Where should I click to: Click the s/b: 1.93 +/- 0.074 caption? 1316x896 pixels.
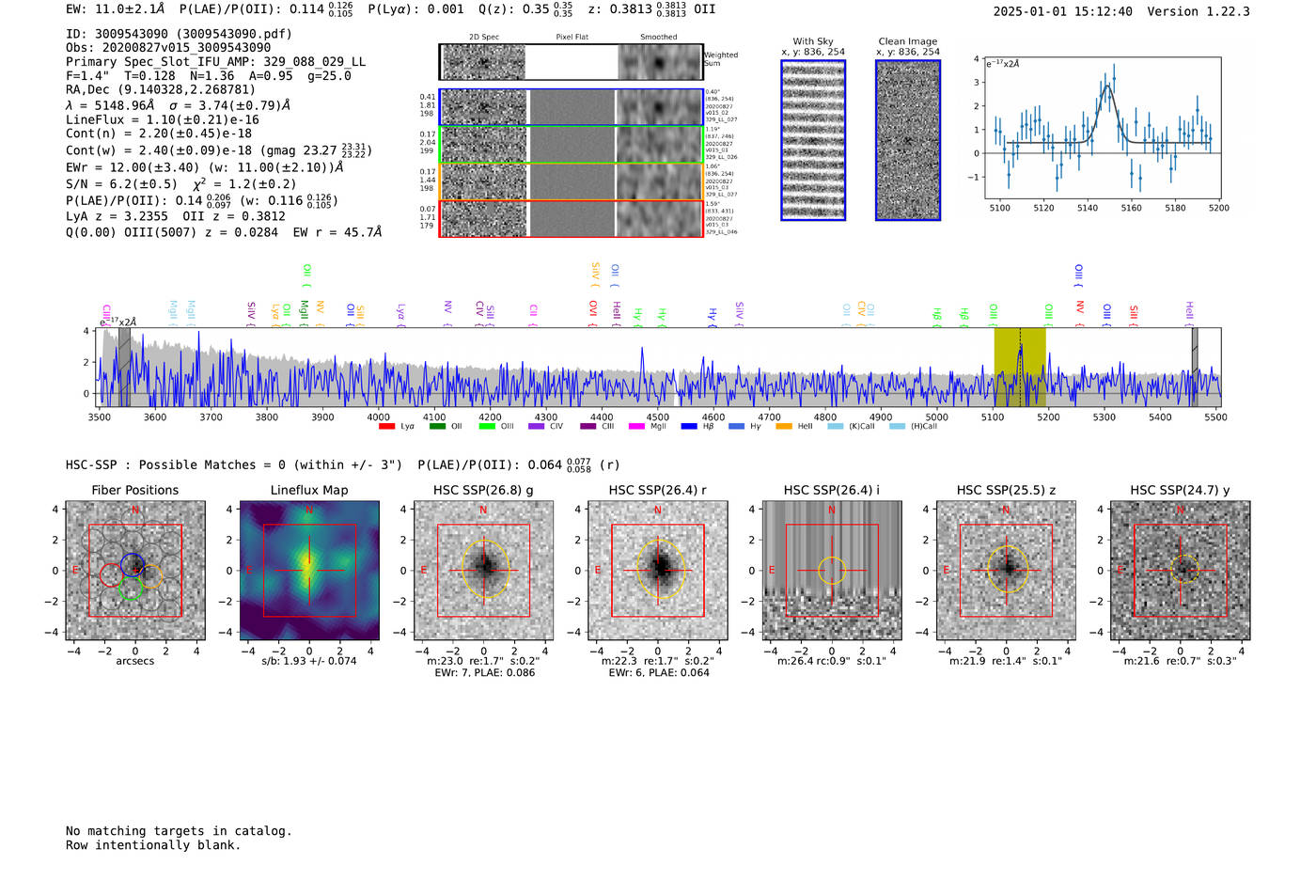pos(309,661)
